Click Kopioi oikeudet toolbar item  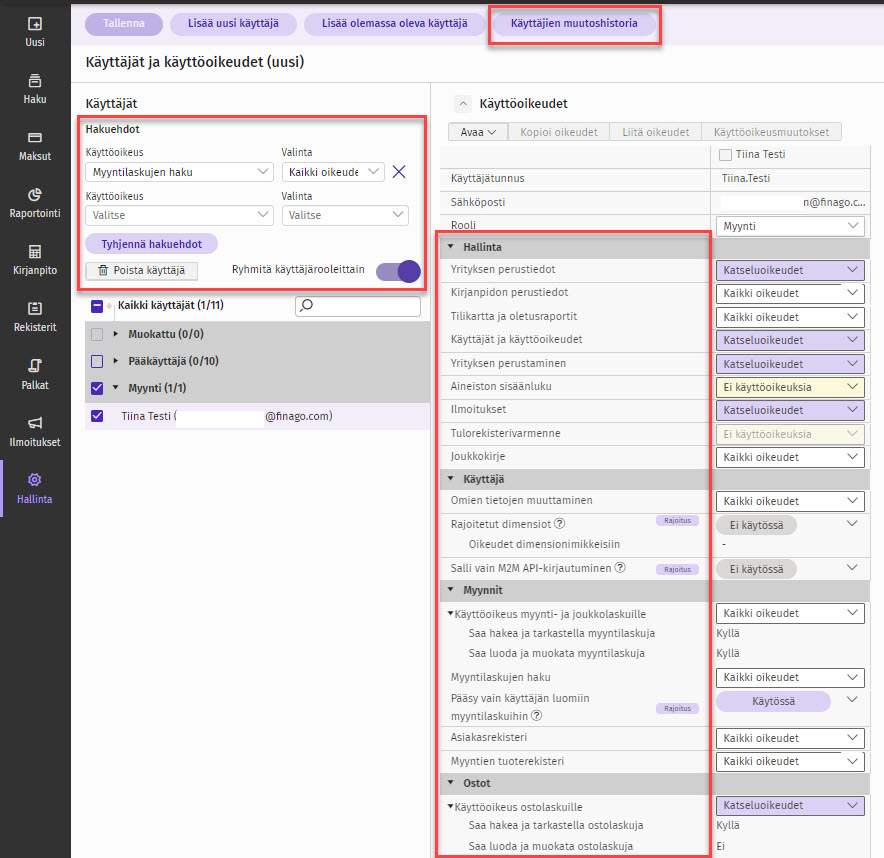(559, 132)
